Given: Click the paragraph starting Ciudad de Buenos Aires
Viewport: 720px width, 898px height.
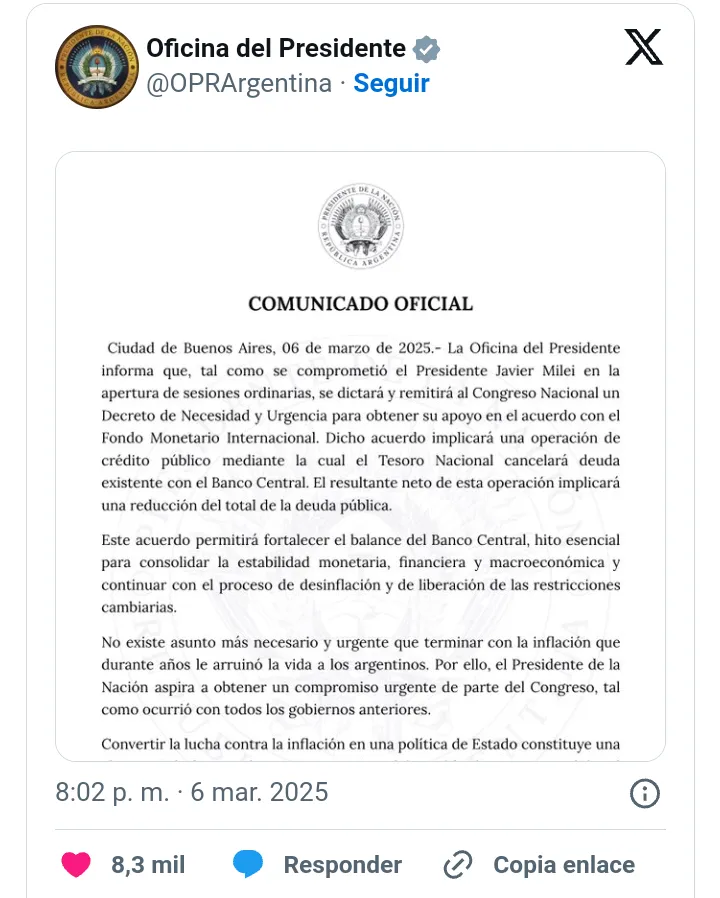Looking at the screenshot, I should 360,426.
